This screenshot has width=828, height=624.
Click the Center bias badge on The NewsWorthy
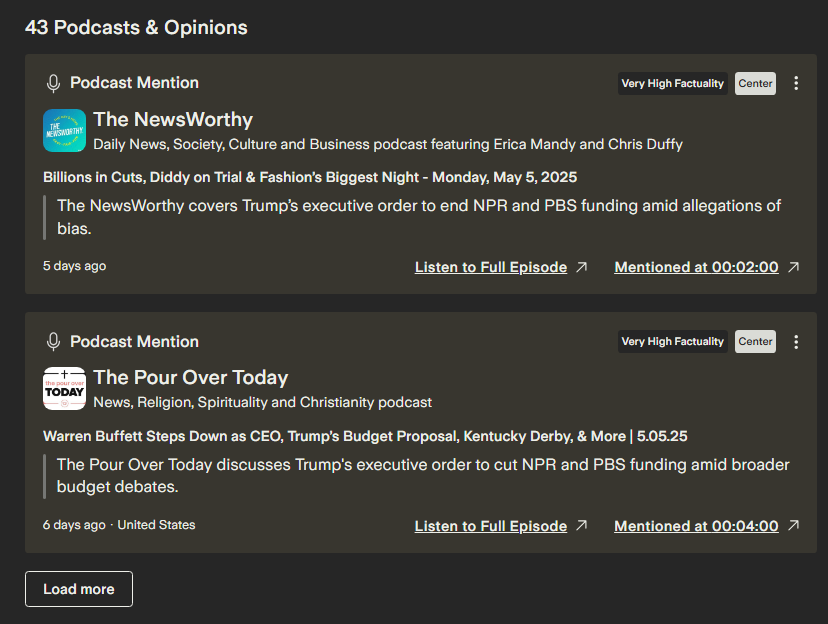pos(755,83)
